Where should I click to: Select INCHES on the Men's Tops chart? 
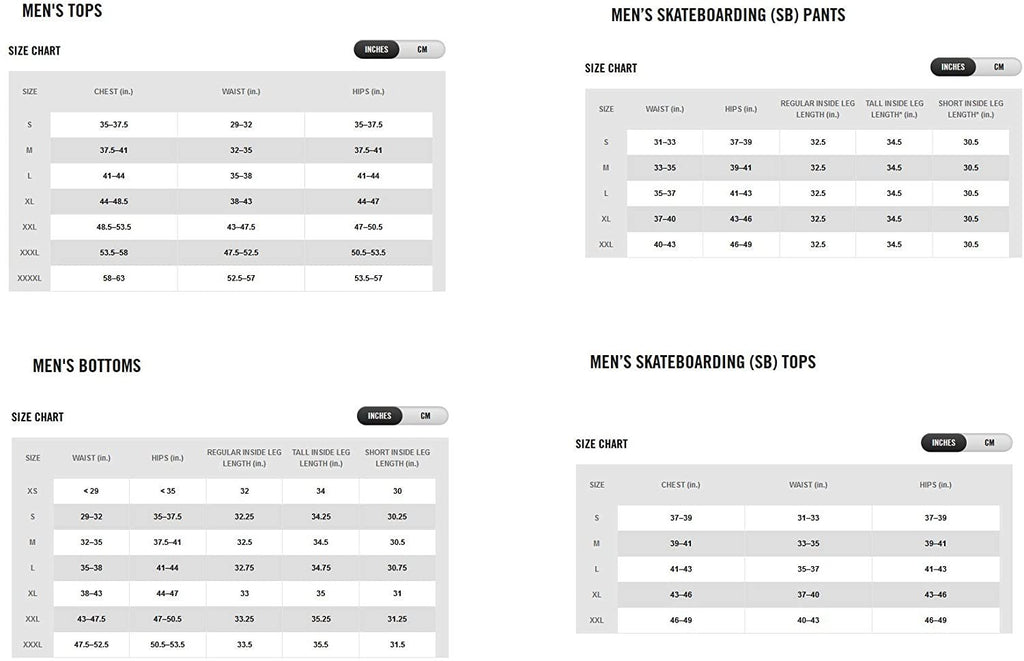376,48
